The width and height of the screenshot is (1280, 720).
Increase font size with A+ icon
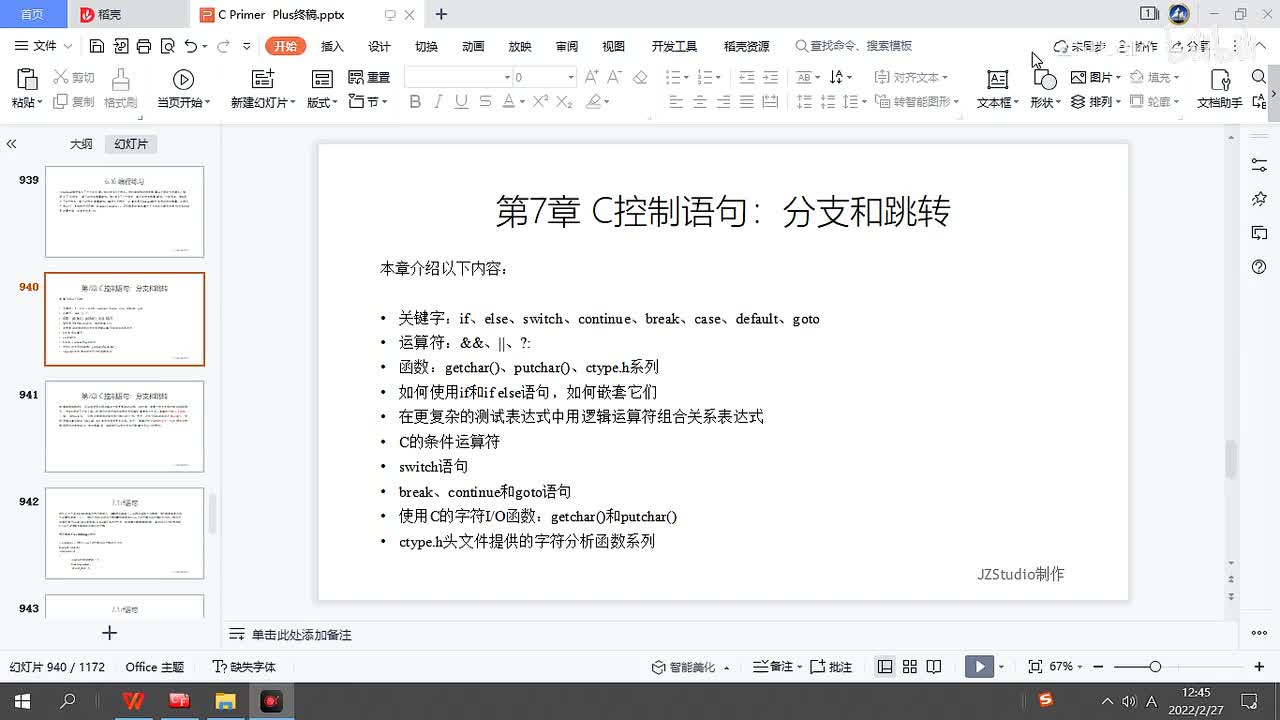point(592,77)
